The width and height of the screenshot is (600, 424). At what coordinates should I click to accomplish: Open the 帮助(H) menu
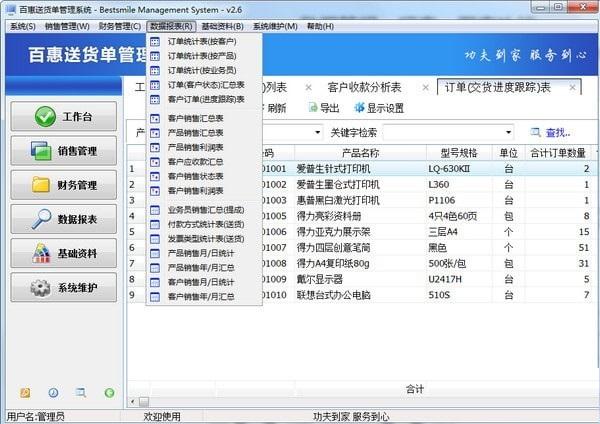click(x=320, y=26)
